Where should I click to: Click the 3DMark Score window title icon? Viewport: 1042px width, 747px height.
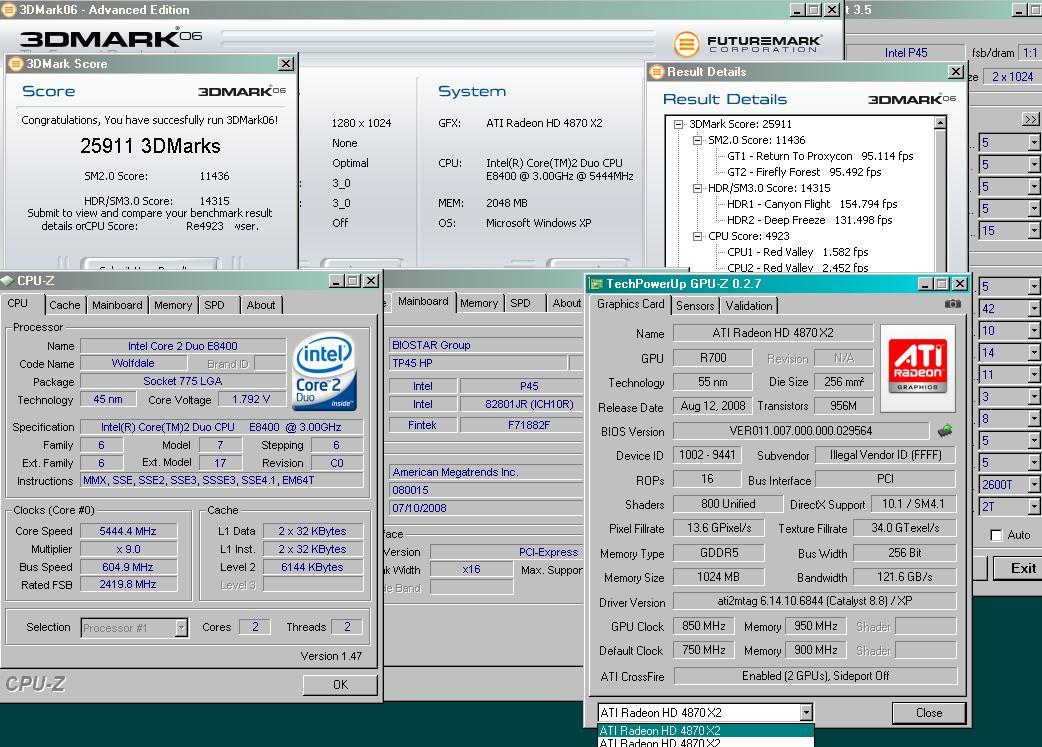15,64
